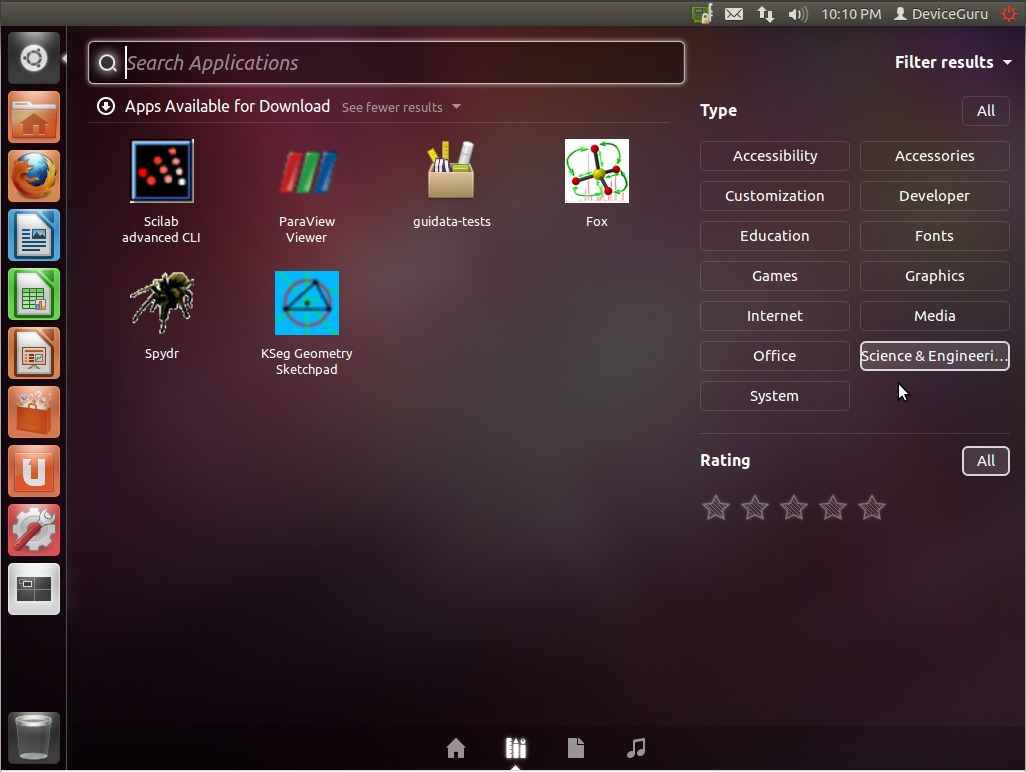Open the 10:10 PM clock menu
Screen dimensions: 1026x772
click(x=851, y=14)
